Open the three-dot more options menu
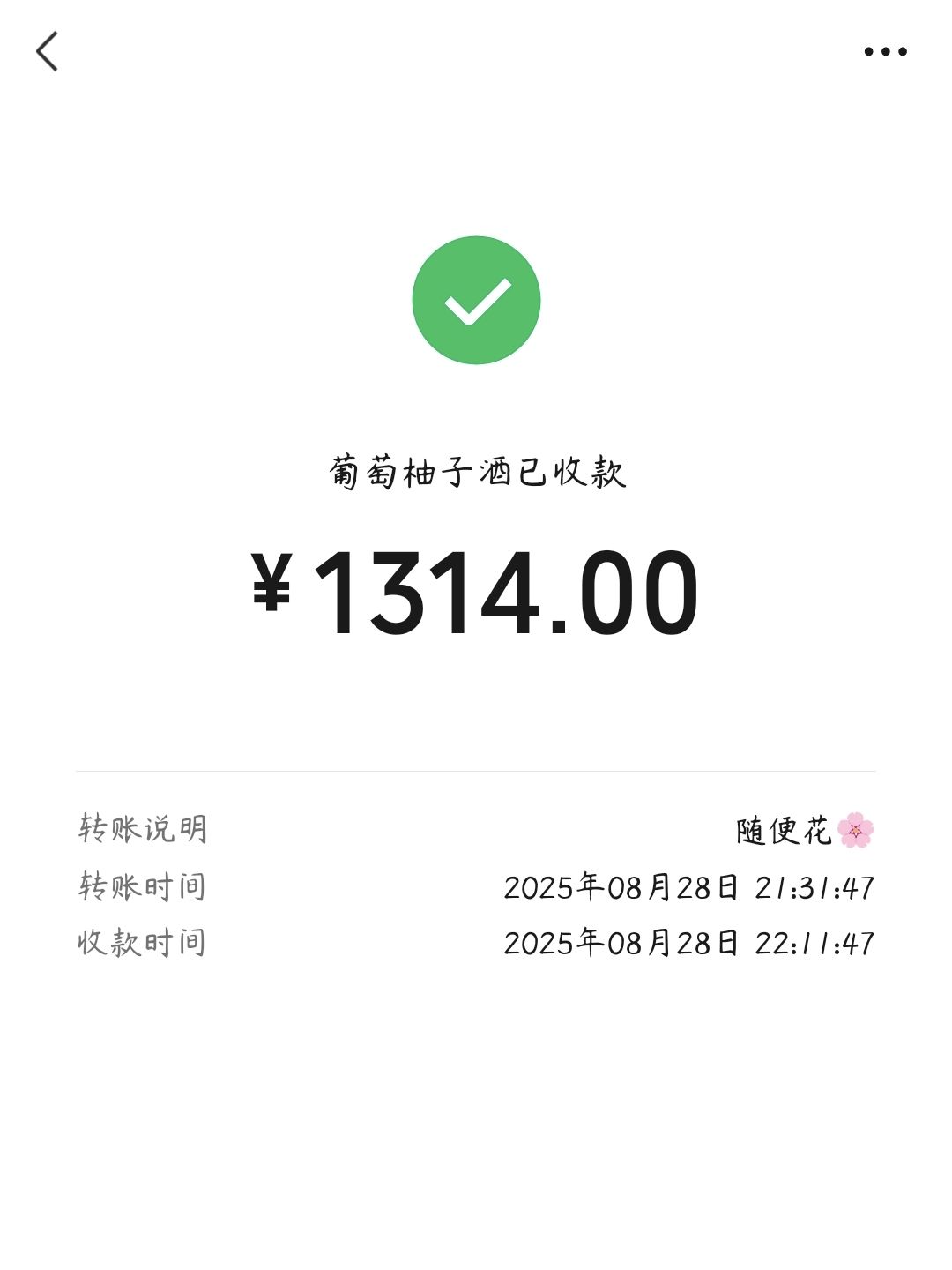Screen dimensions: 952x1270 click(x=885, y=51)
